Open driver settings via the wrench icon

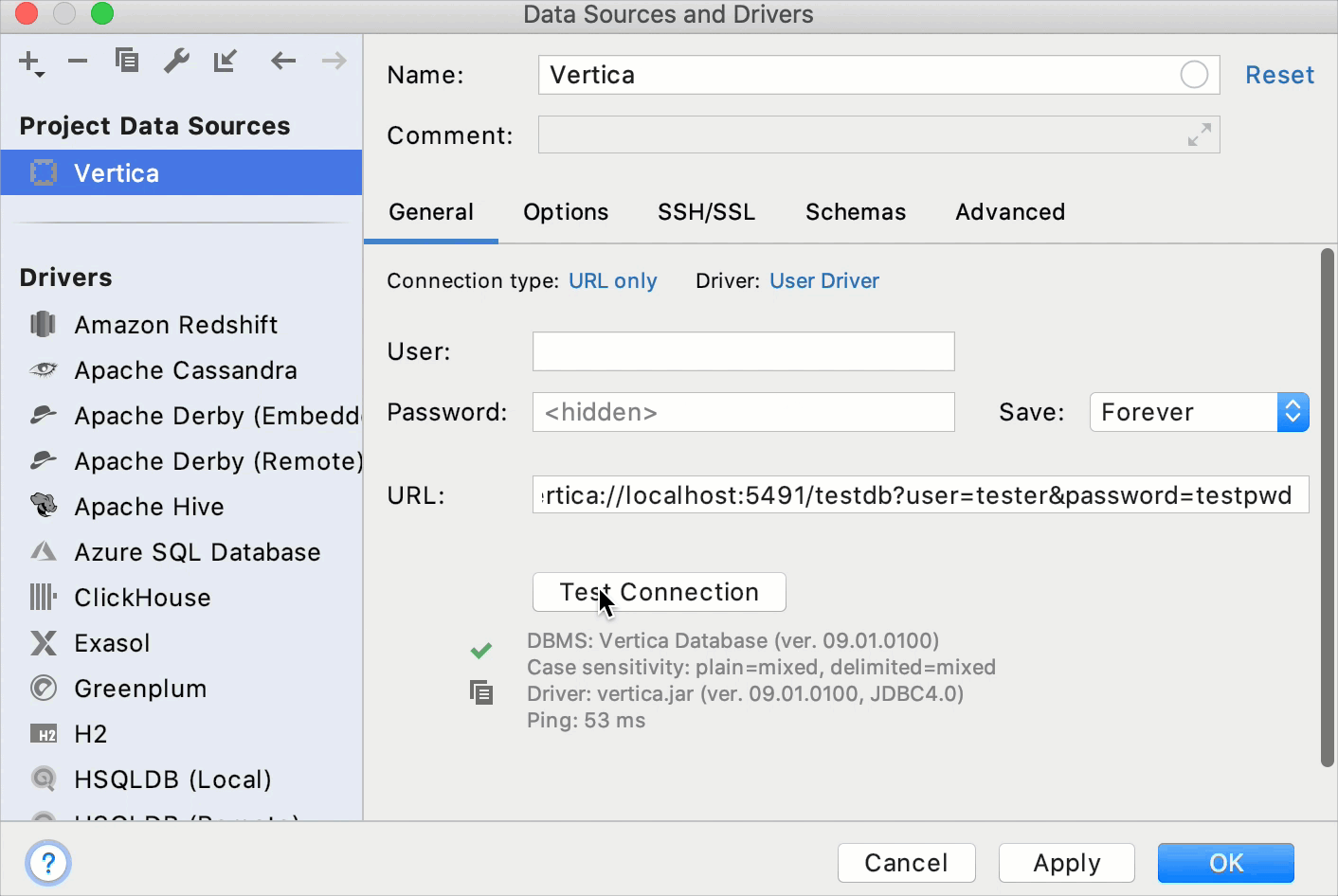pos(176,62)
